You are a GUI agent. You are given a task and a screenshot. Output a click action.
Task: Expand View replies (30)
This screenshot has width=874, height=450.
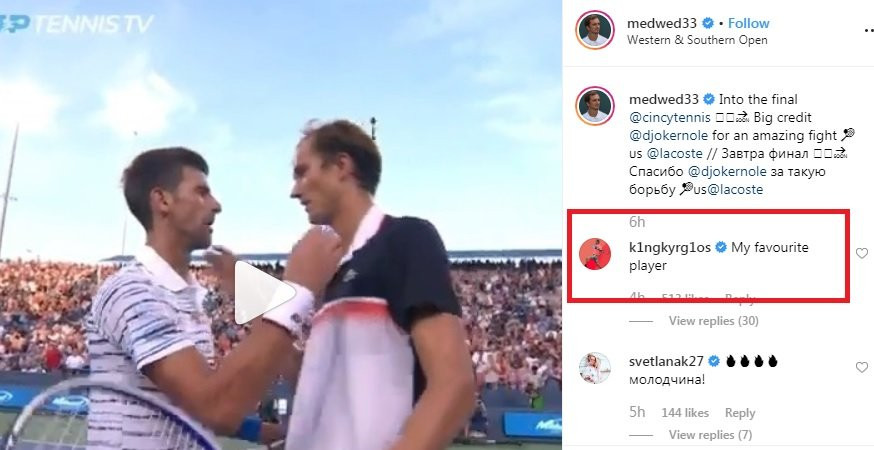tap(713, 321)
